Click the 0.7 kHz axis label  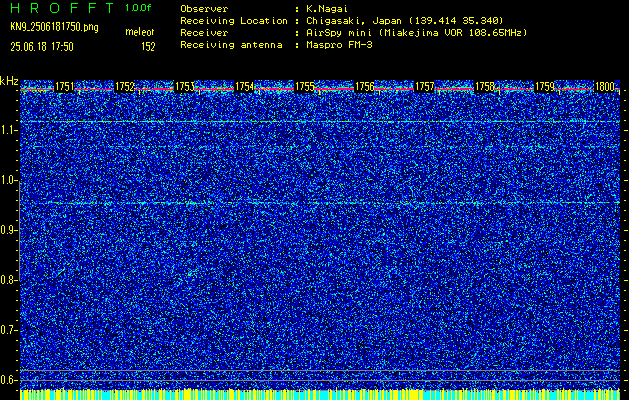(x=8, y=330)
